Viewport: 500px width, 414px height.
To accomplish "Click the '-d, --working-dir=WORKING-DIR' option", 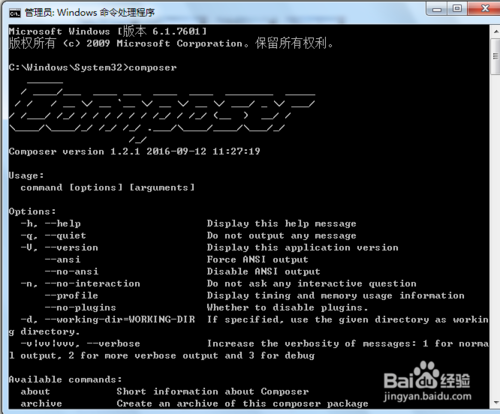I will click(108, 320).
